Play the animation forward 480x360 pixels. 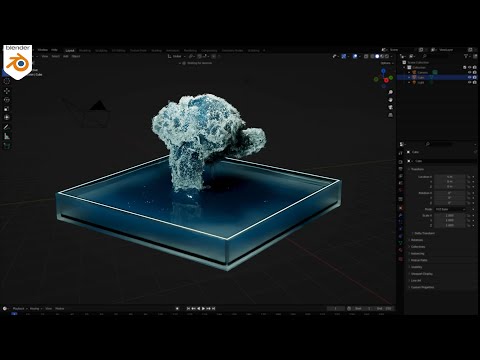click(203, 309)
